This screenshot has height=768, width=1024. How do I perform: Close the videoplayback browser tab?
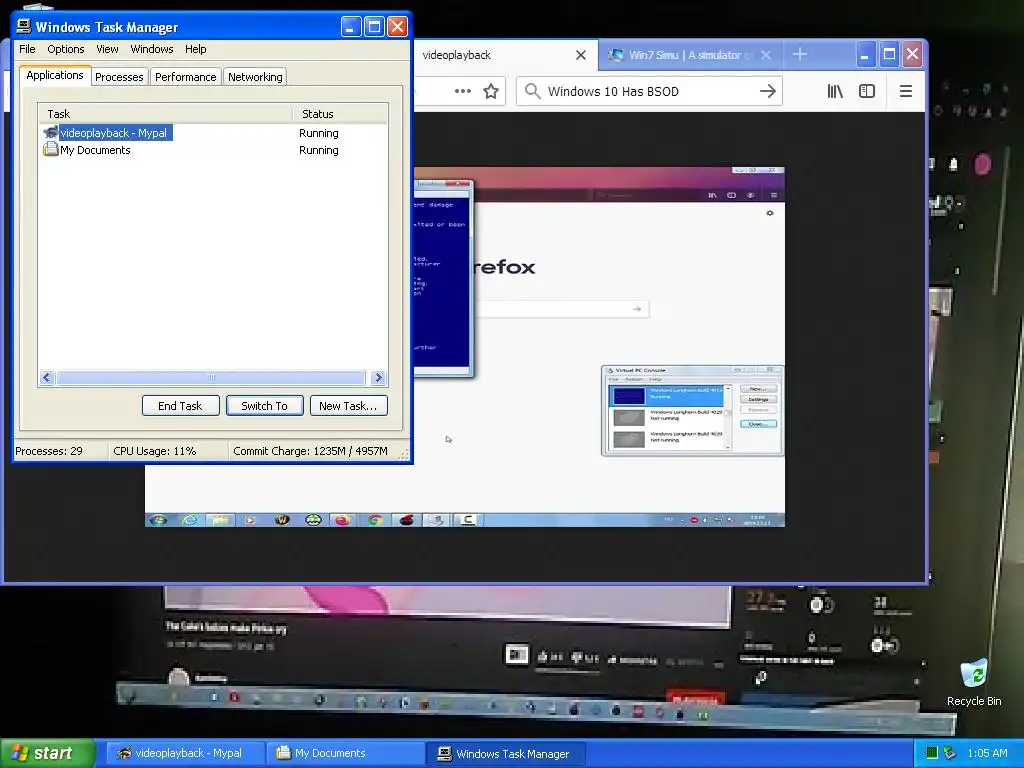581,55
